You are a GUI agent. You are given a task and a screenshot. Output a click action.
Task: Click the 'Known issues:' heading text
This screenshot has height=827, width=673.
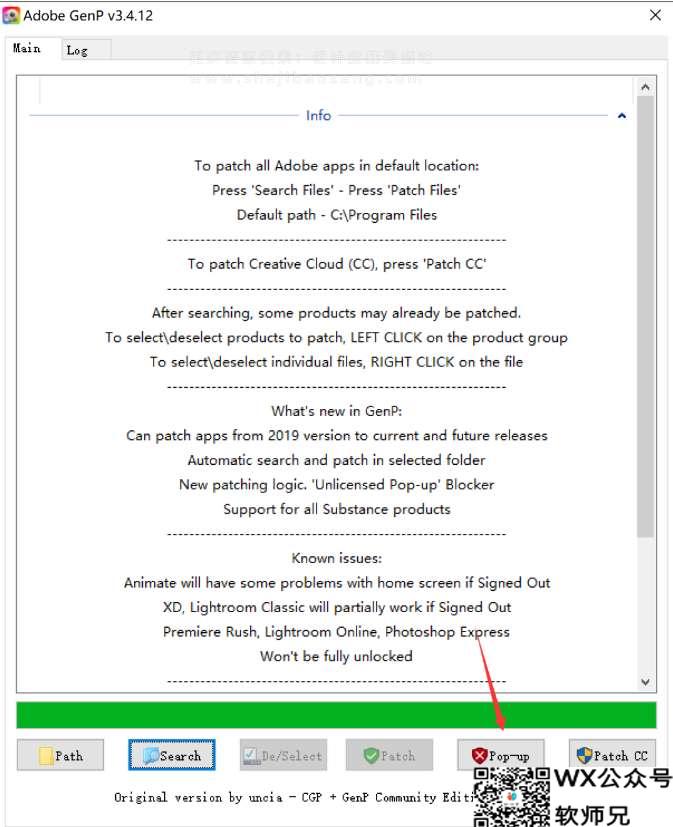click(x=336, y=558)
